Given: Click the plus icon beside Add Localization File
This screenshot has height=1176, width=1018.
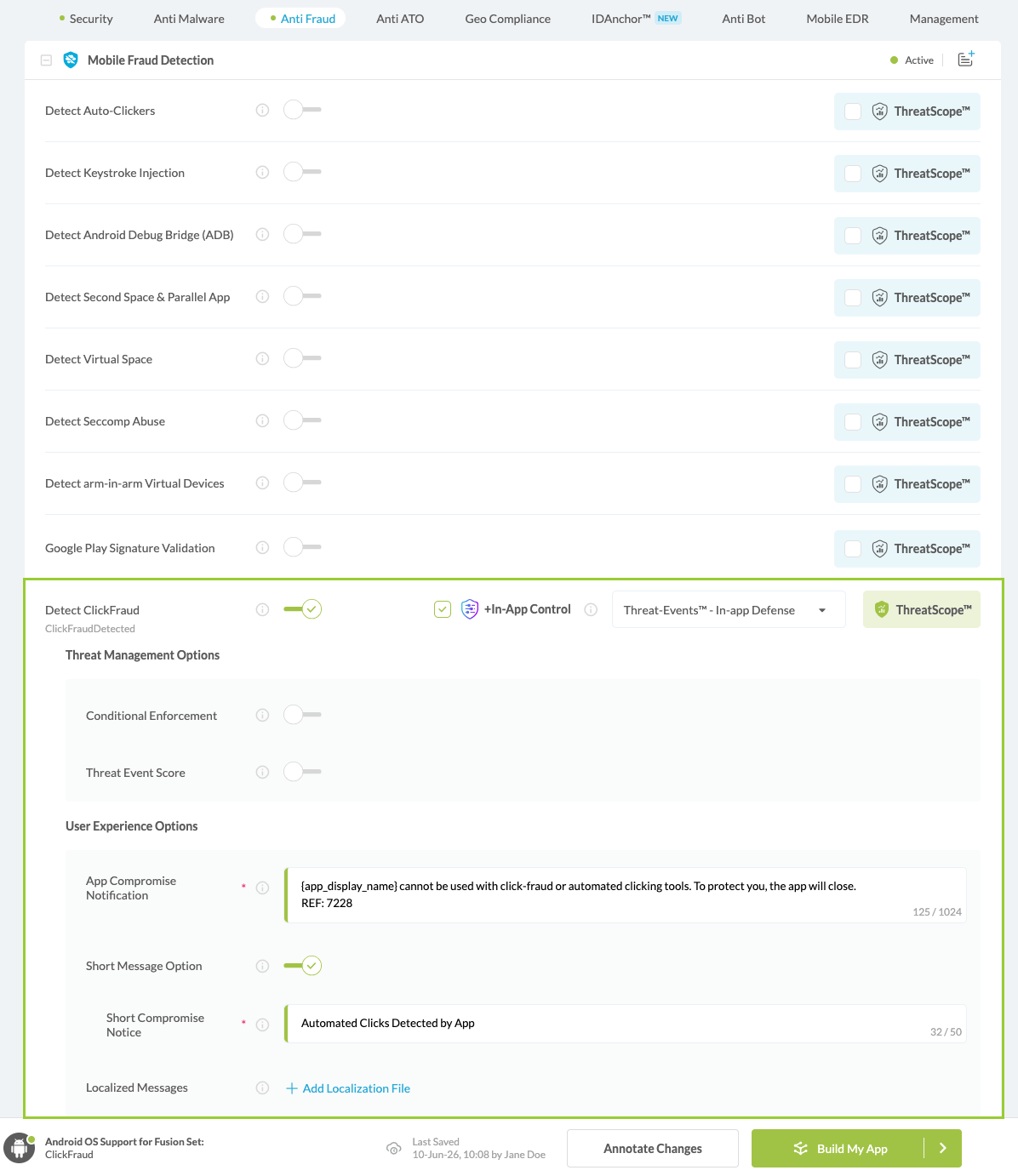Looking at the screenshot, I should (x=292, y=1088).
